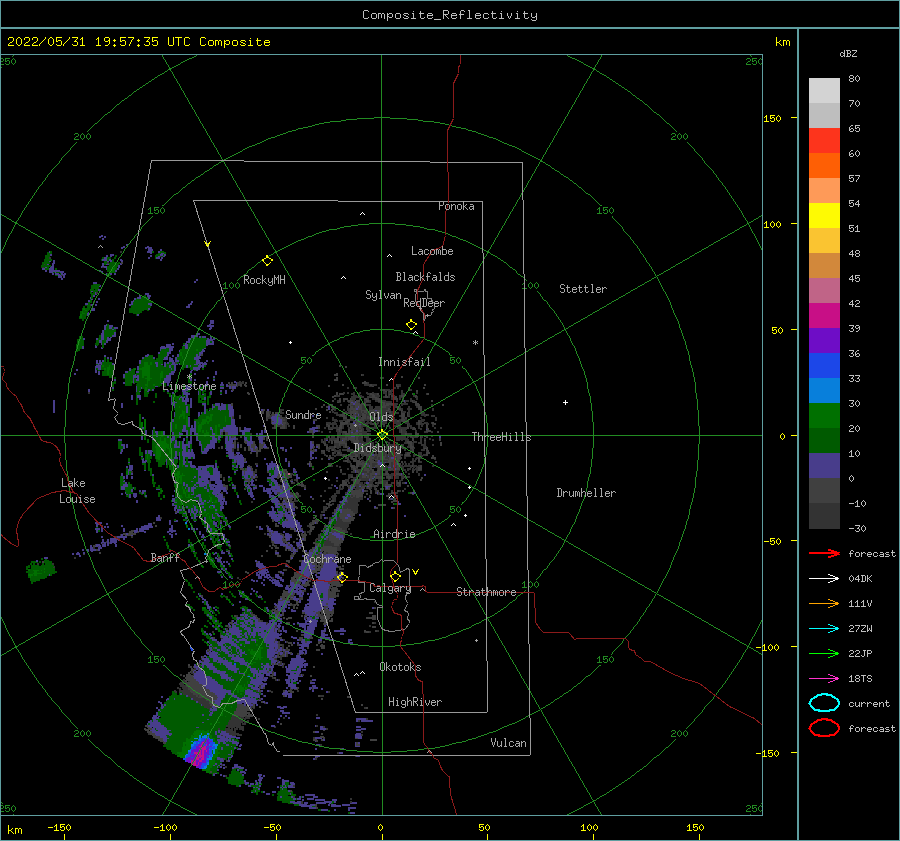Click the -150 km bottom axis label

(x=59, y=827)
